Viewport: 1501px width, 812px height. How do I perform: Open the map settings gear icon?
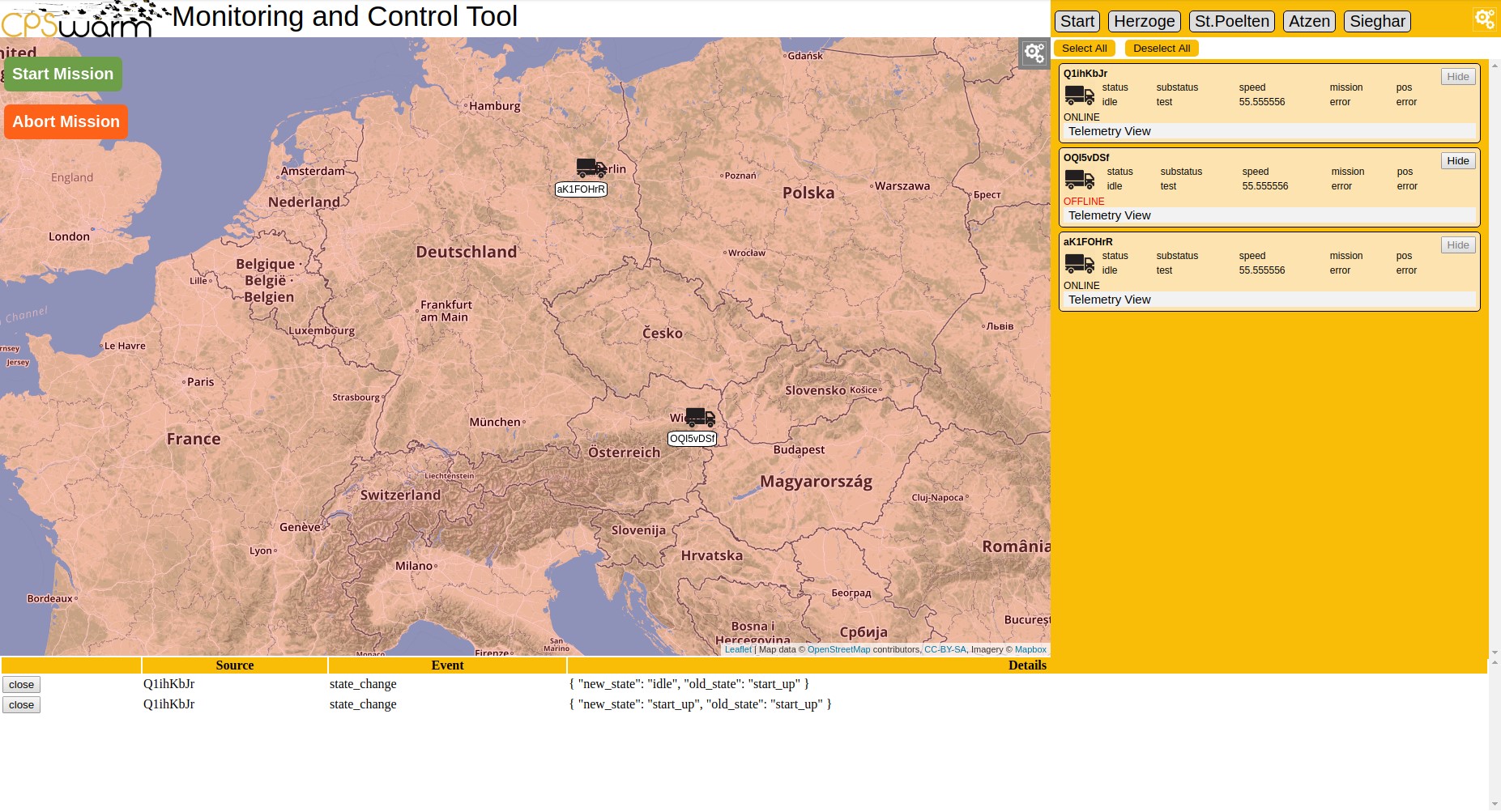[1034, 53]
